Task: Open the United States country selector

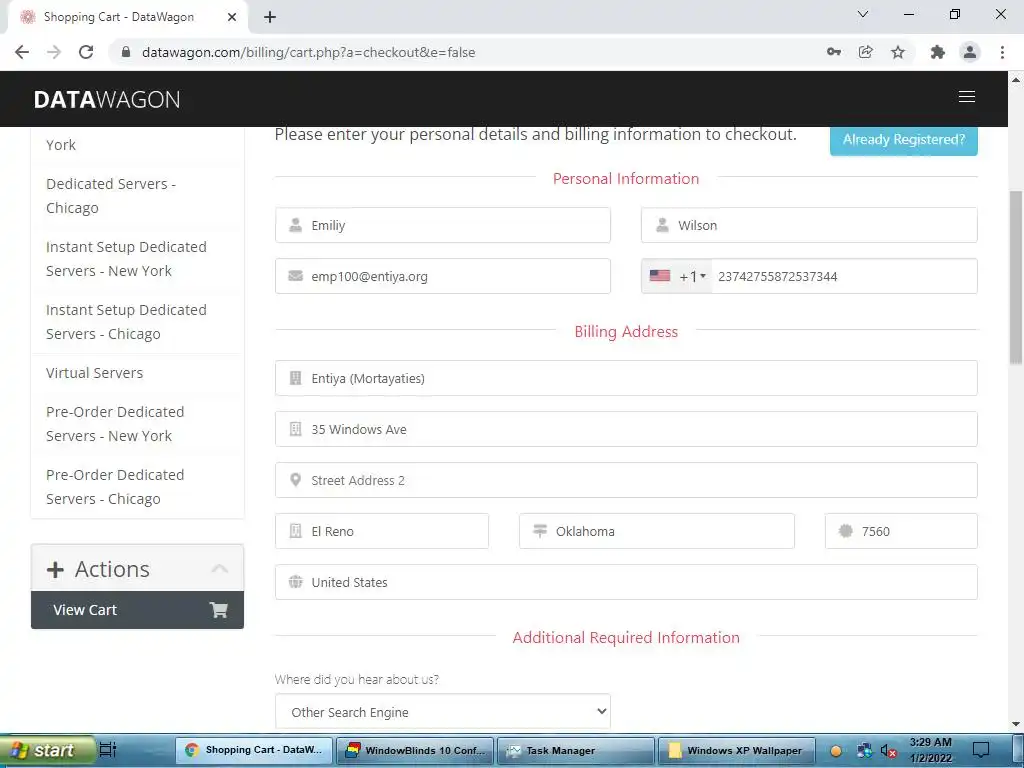Action: click(626, 582)
